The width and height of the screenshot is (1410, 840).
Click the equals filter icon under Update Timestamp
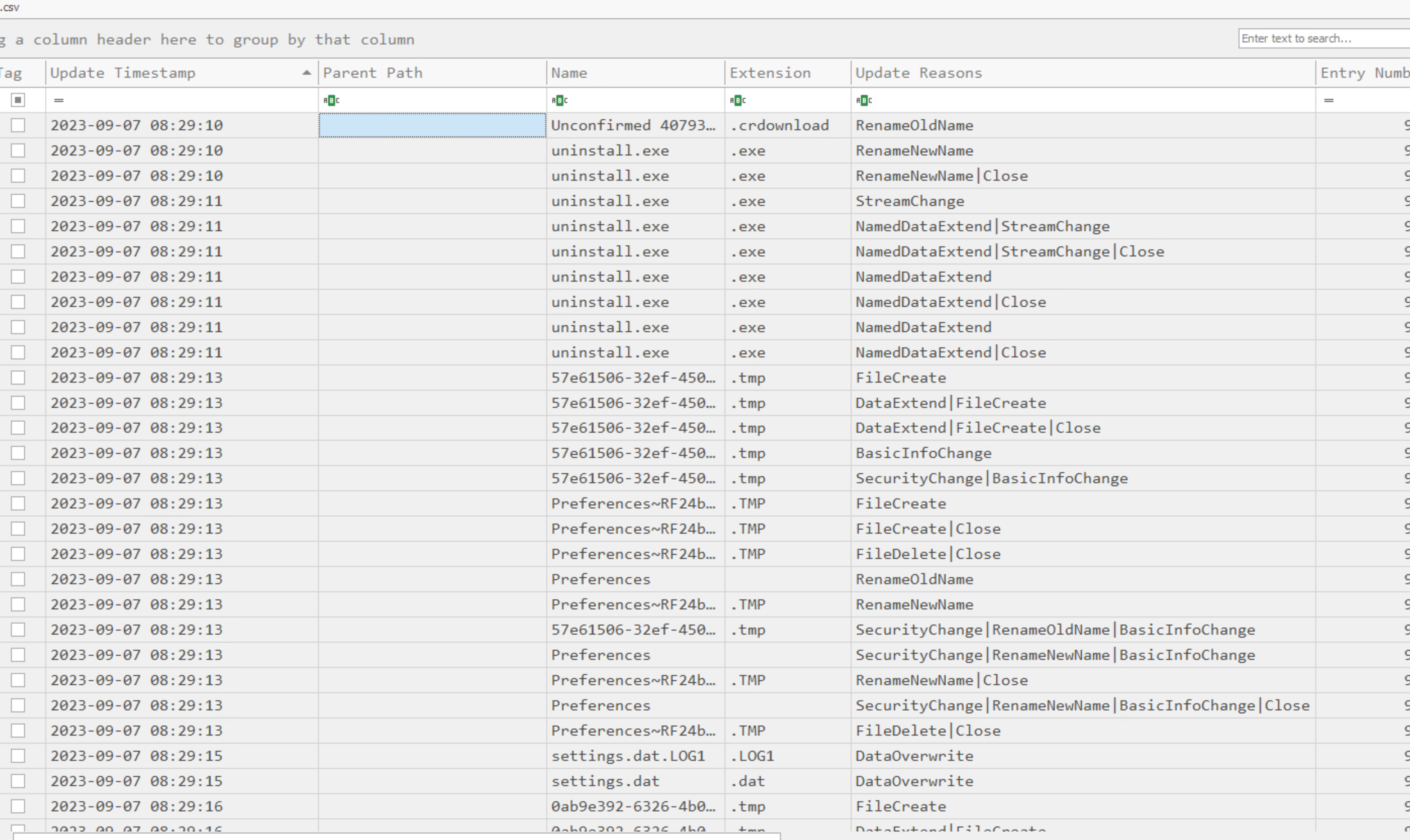pos(59,100)
